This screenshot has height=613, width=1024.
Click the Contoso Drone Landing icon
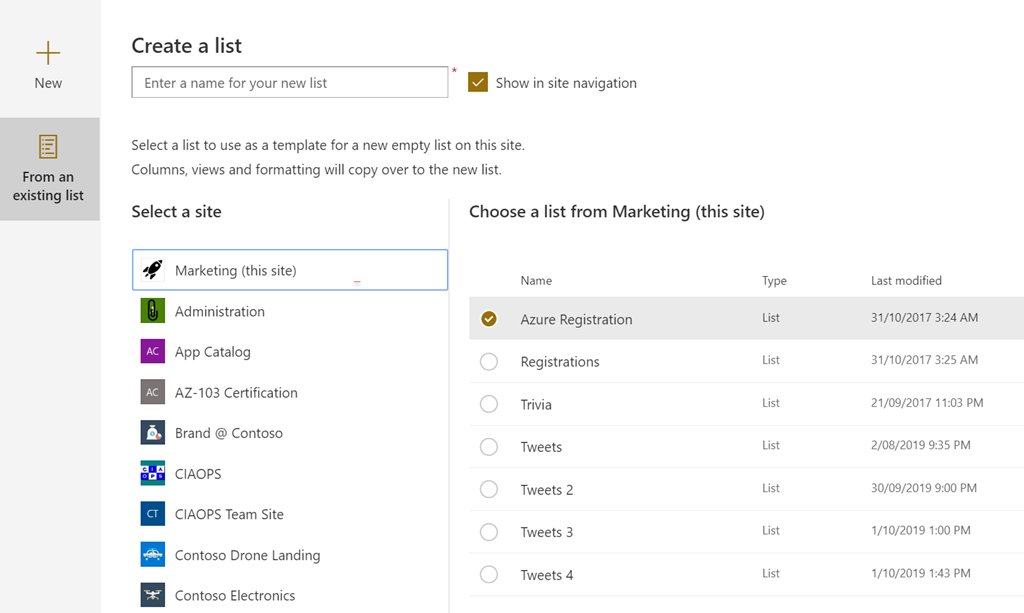pyautogui.click(x=152, y=555)
